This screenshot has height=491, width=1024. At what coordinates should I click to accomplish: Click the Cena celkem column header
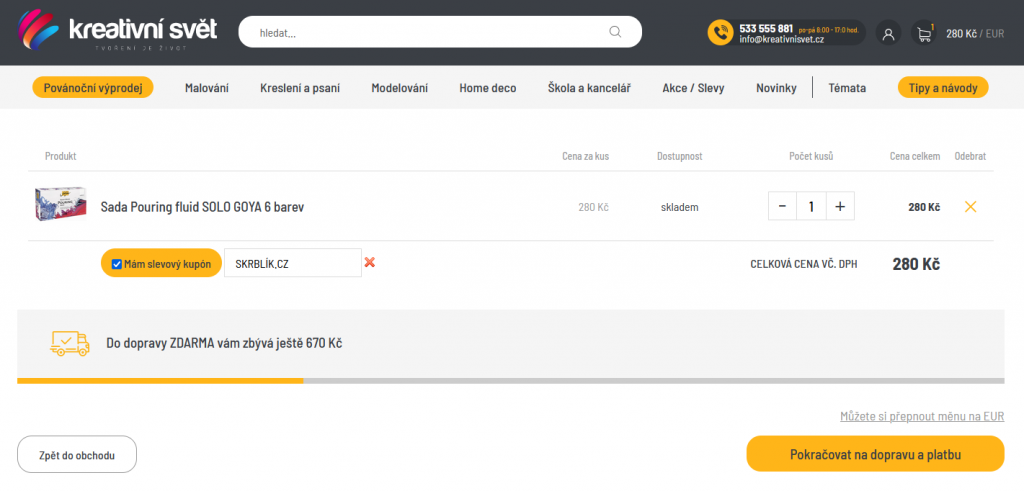(x=915, y=156)
